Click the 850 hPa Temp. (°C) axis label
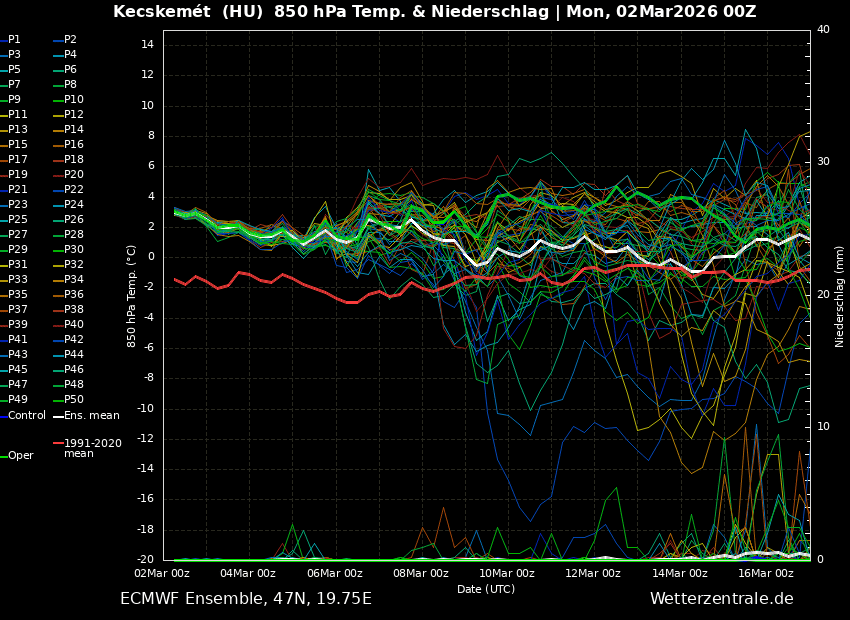 click(132, 296)
